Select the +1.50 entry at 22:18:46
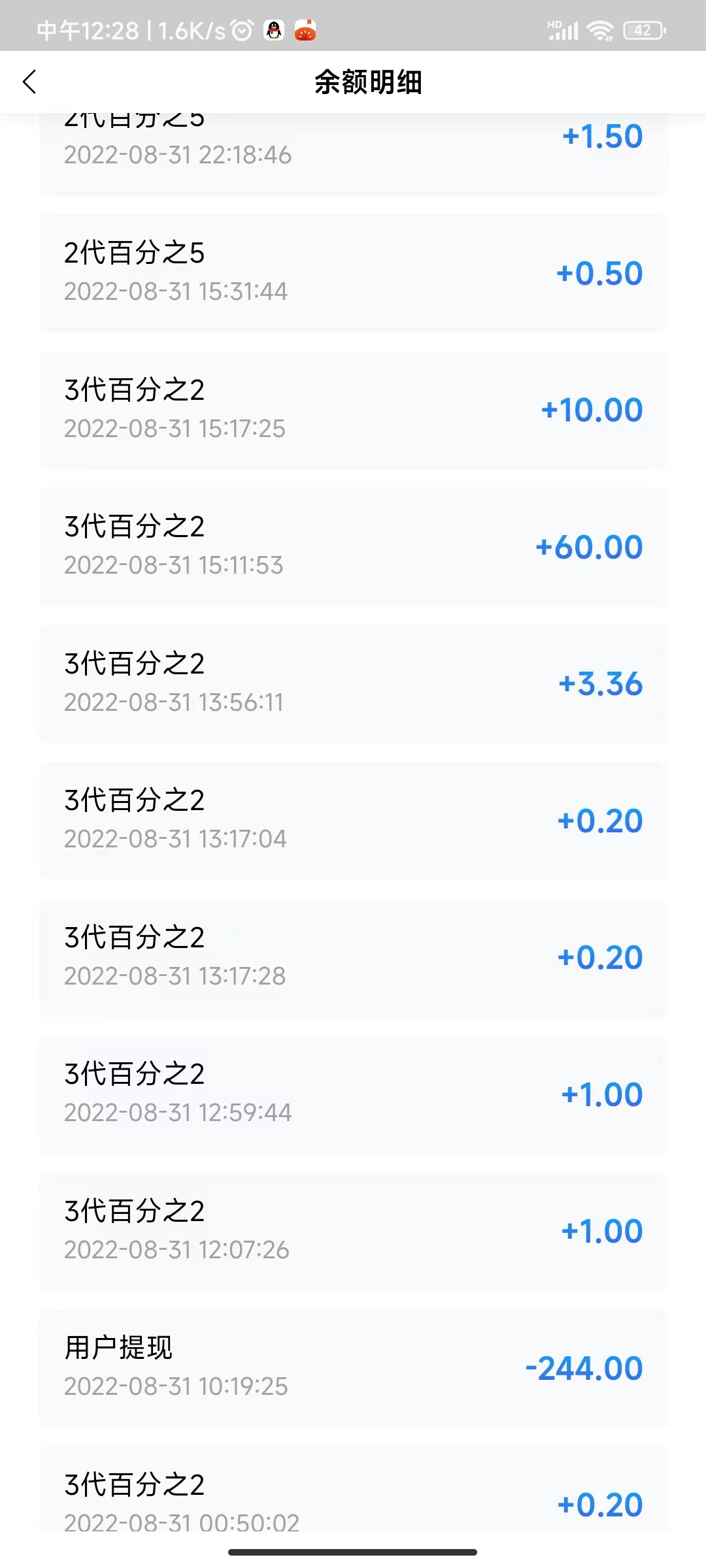 pyautogui.click(x=353, y=154)
